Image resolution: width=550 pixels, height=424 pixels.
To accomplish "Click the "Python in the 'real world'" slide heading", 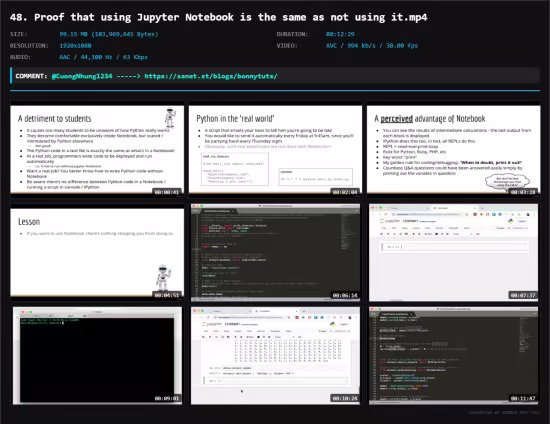I will pos(235,119).
